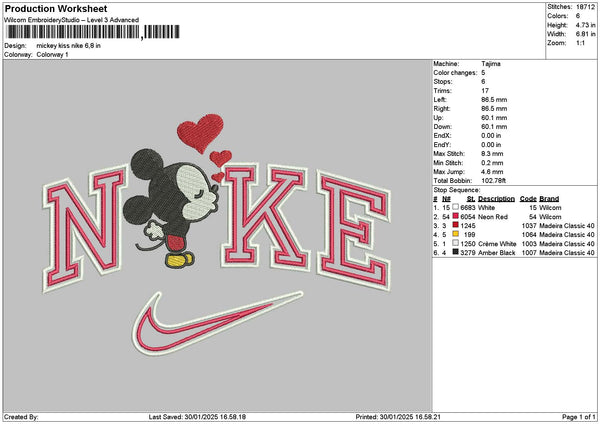Click 'Last Saved: 30/01/2025 16.58.18' footer text

click(197, 417)
